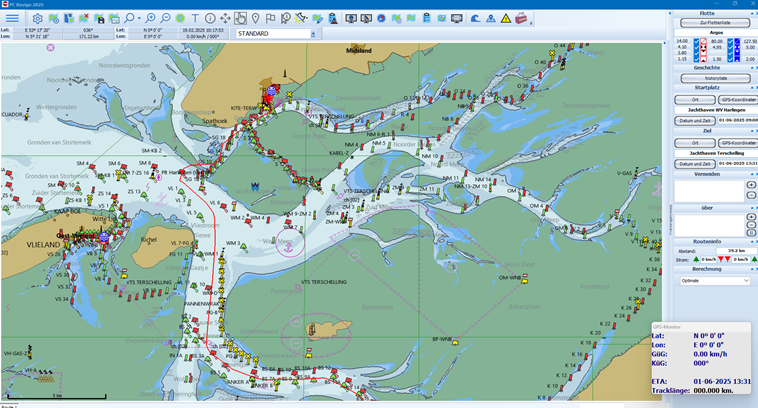Collapse the Routeninfo section
Screen dimensions: 758x408
tap(750, 241)
